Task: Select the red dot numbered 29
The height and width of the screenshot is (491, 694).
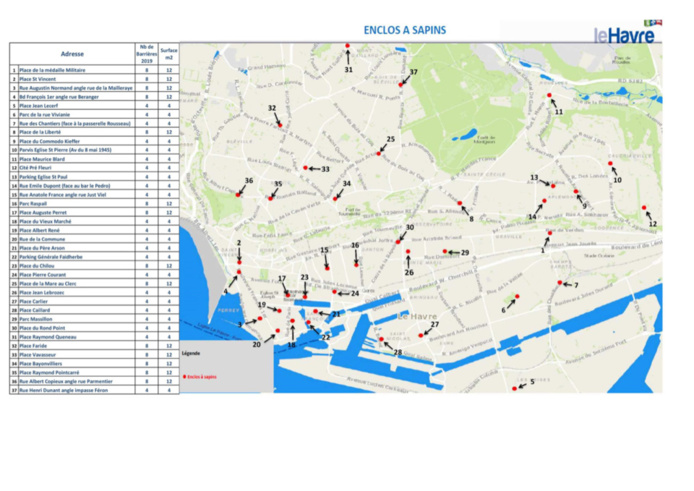Action: 446,252
